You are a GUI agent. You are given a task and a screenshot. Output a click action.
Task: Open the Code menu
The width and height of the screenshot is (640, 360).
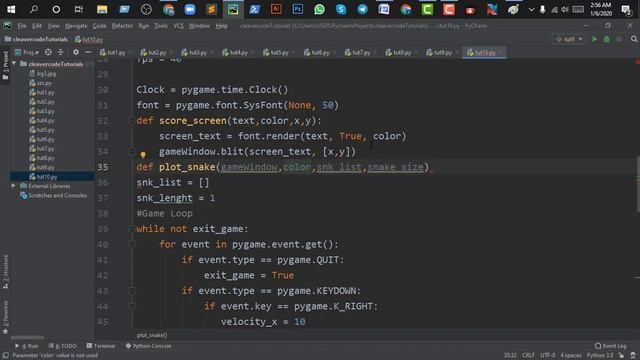pyautogui.click(x=99, y=26)
